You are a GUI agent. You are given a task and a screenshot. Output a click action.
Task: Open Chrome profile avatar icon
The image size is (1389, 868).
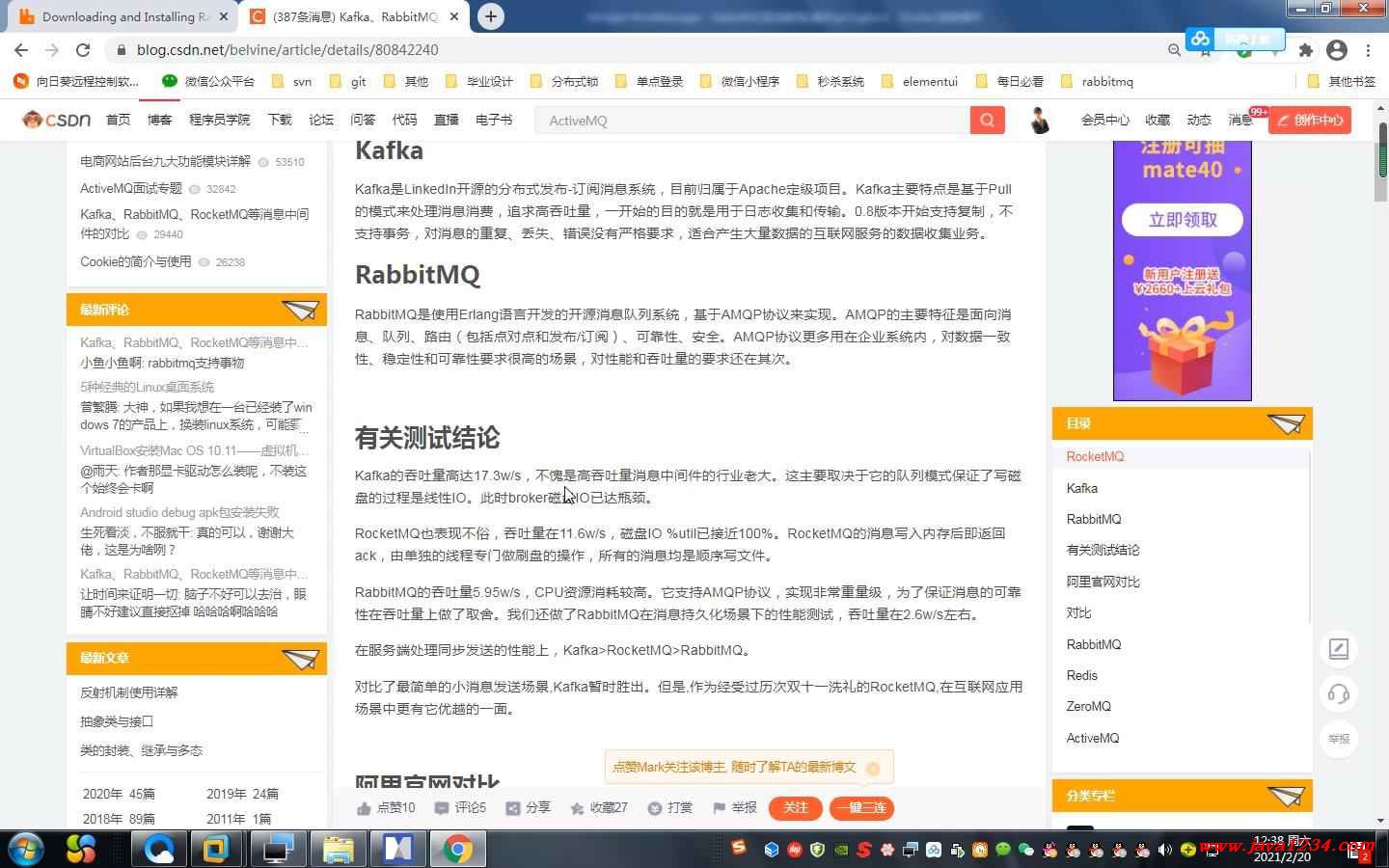point(1337,50)
